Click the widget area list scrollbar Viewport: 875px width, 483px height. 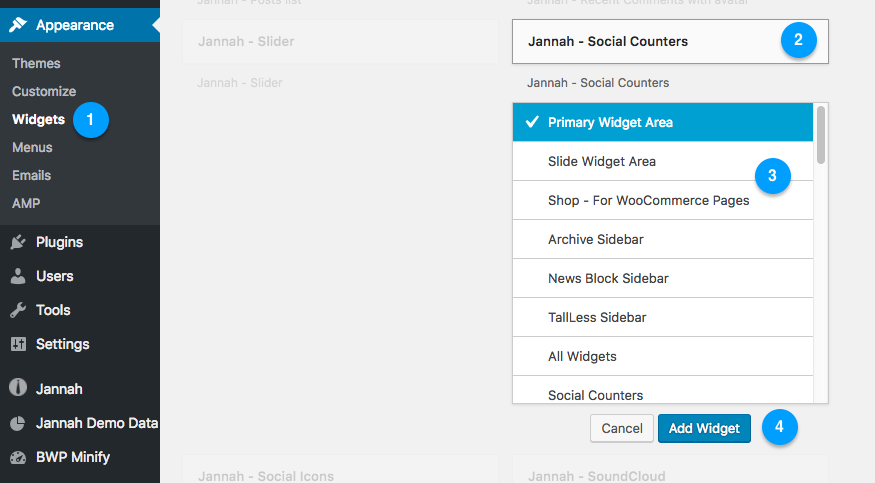coord(821,135)
